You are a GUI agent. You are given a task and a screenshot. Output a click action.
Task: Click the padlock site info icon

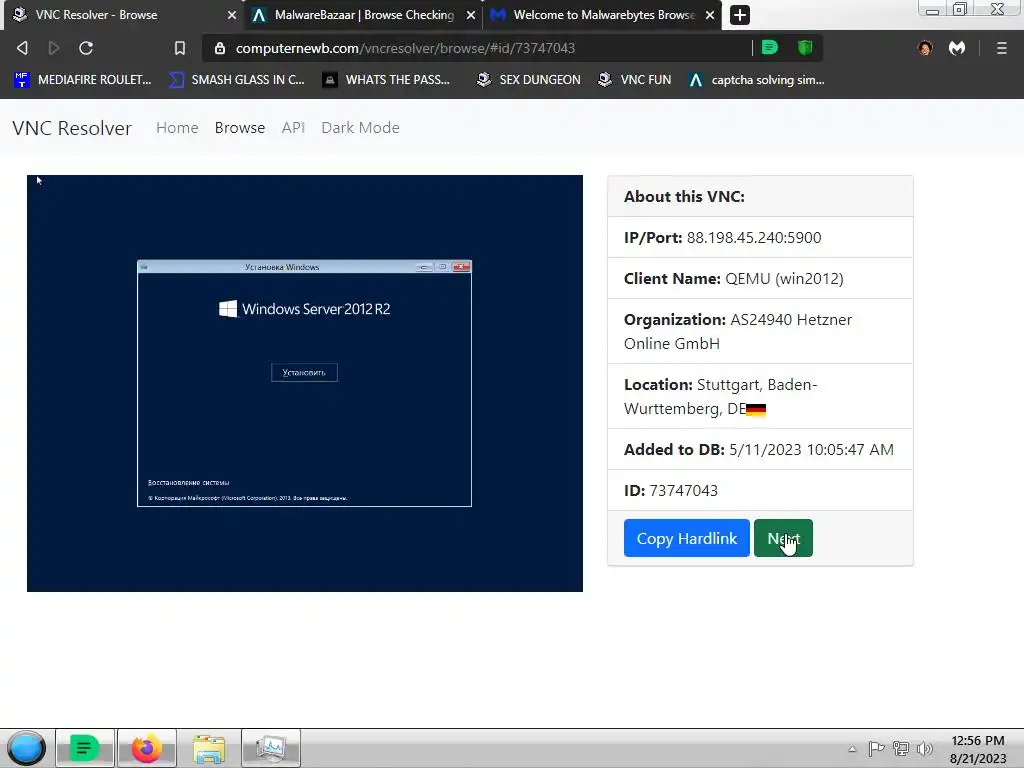tap(220, 48)
